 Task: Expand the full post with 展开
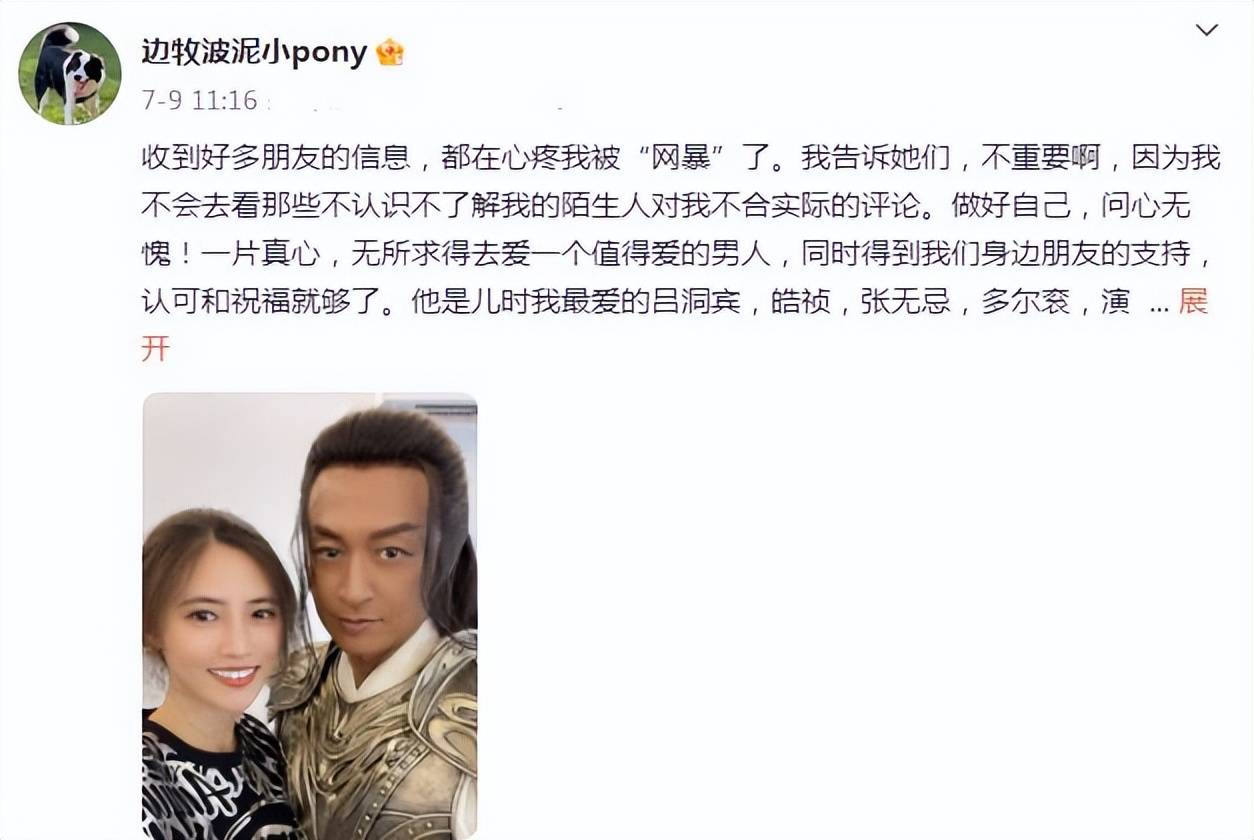point(1193,302)
